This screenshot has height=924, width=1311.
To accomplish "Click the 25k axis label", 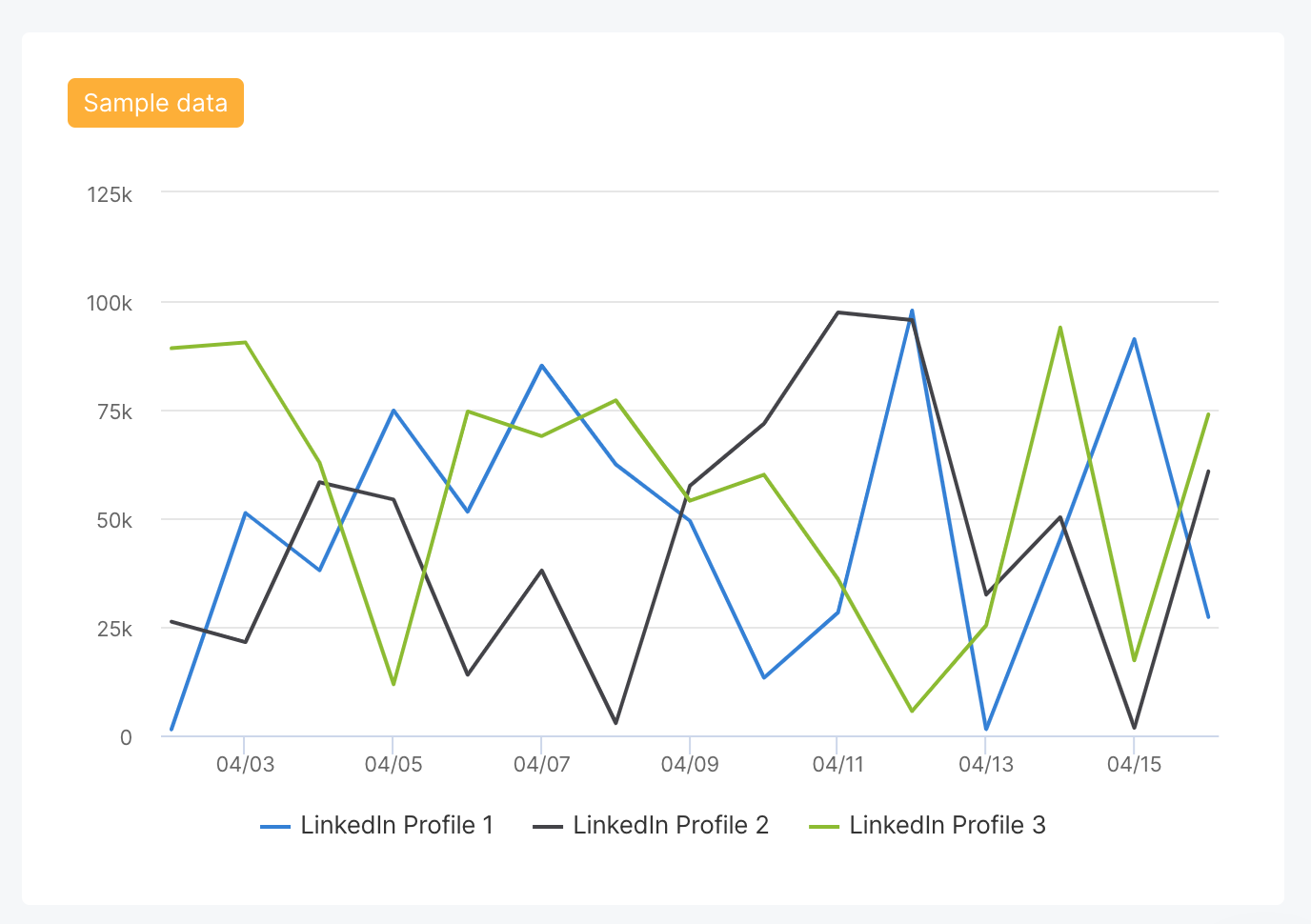I will point(116,627).
